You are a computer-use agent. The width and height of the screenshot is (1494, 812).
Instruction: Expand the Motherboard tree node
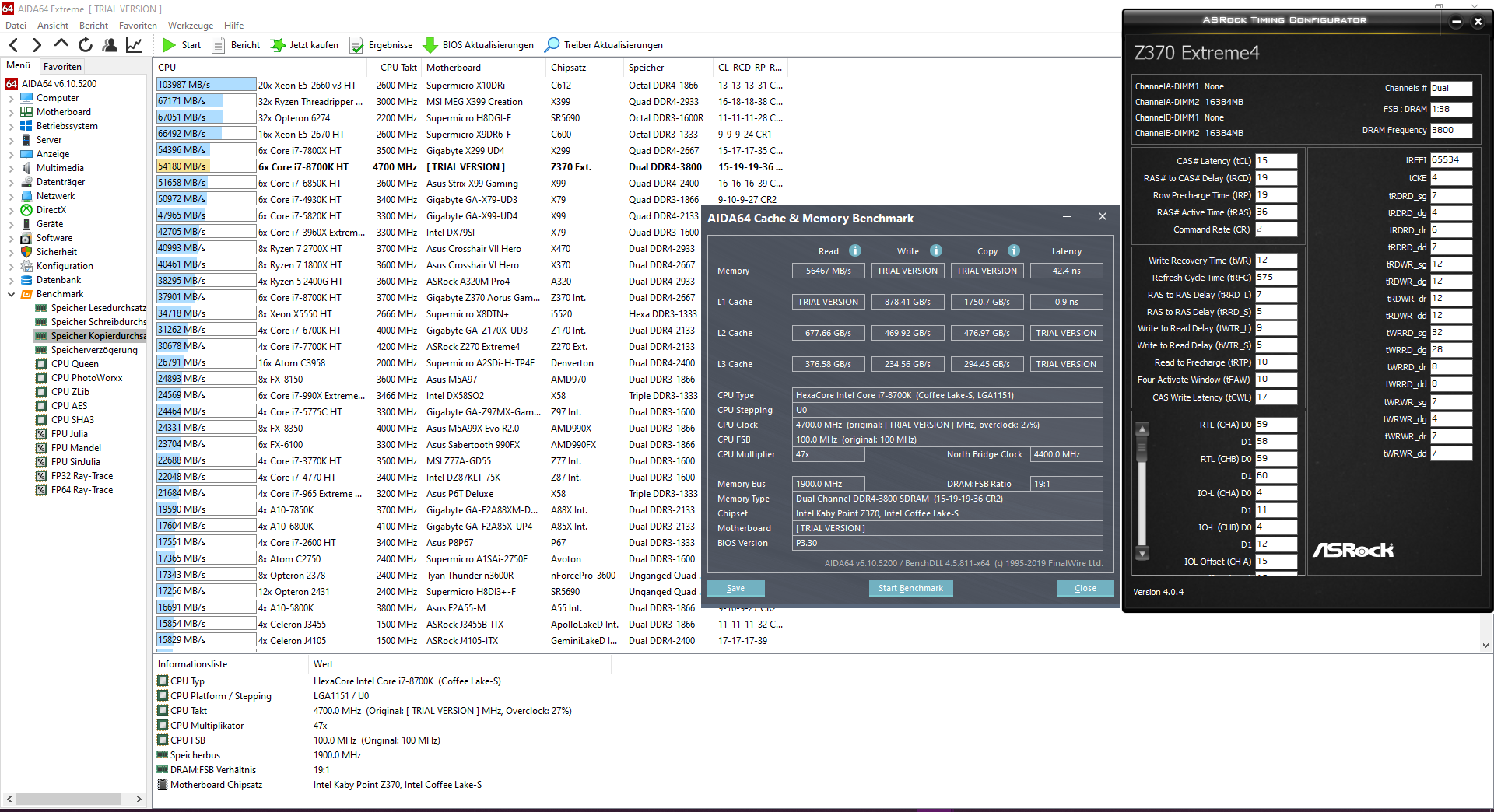coord(11,113)
